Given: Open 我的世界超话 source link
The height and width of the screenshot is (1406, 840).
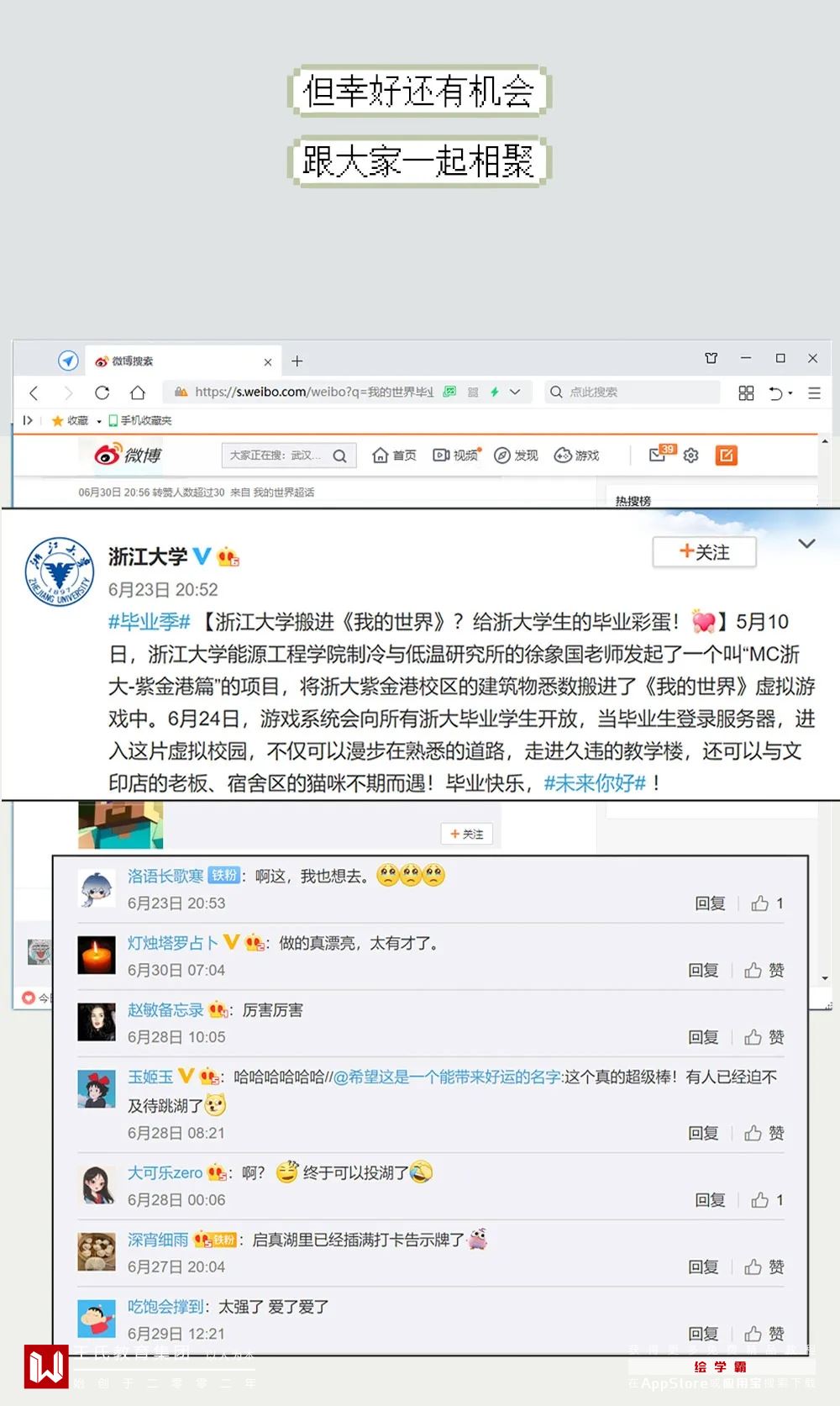Looking at the screenshot, I should pyautogui.click(x=284, y=492).
